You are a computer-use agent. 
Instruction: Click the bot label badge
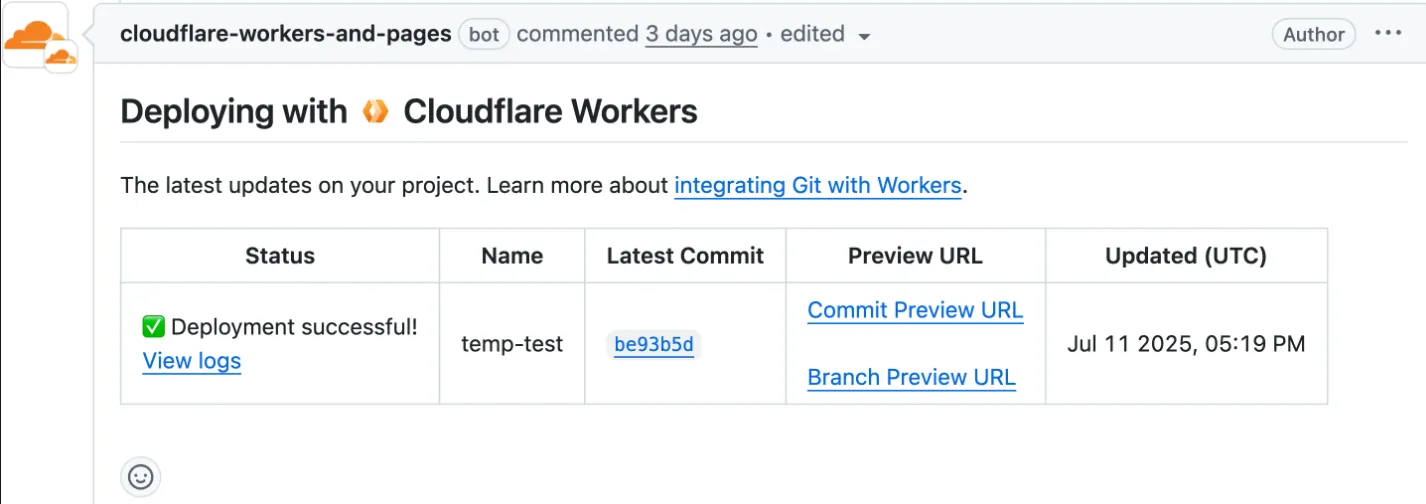tap(484, 34)
